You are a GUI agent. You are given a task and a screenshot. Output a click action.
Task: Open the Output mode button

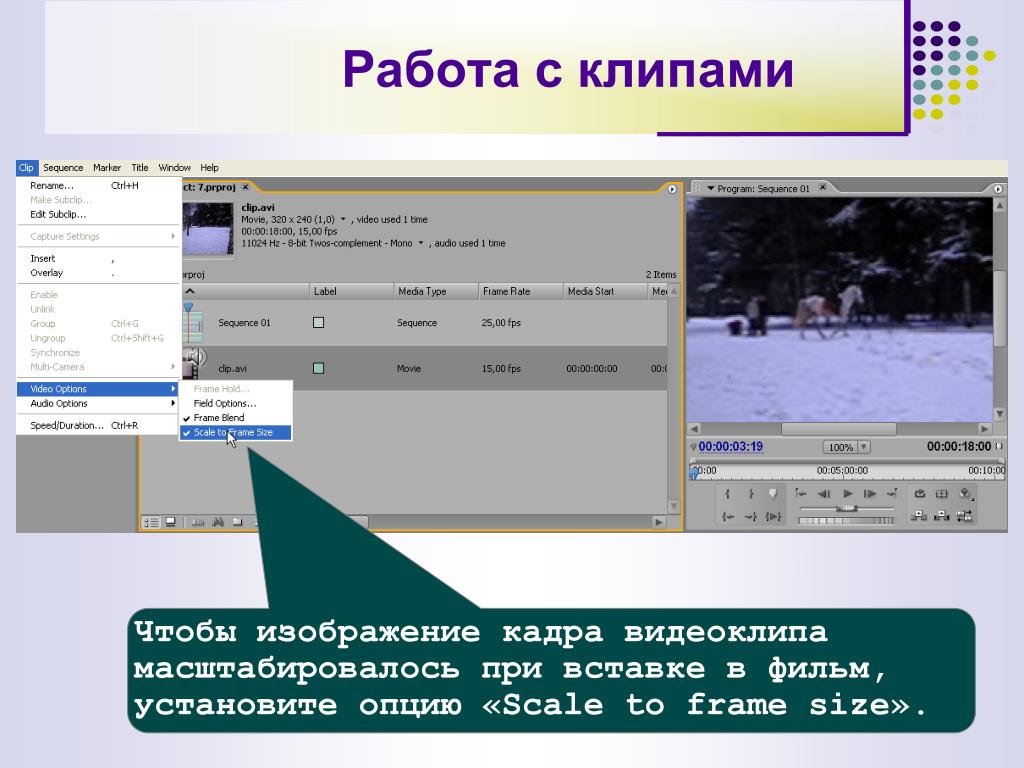point(965,494)
